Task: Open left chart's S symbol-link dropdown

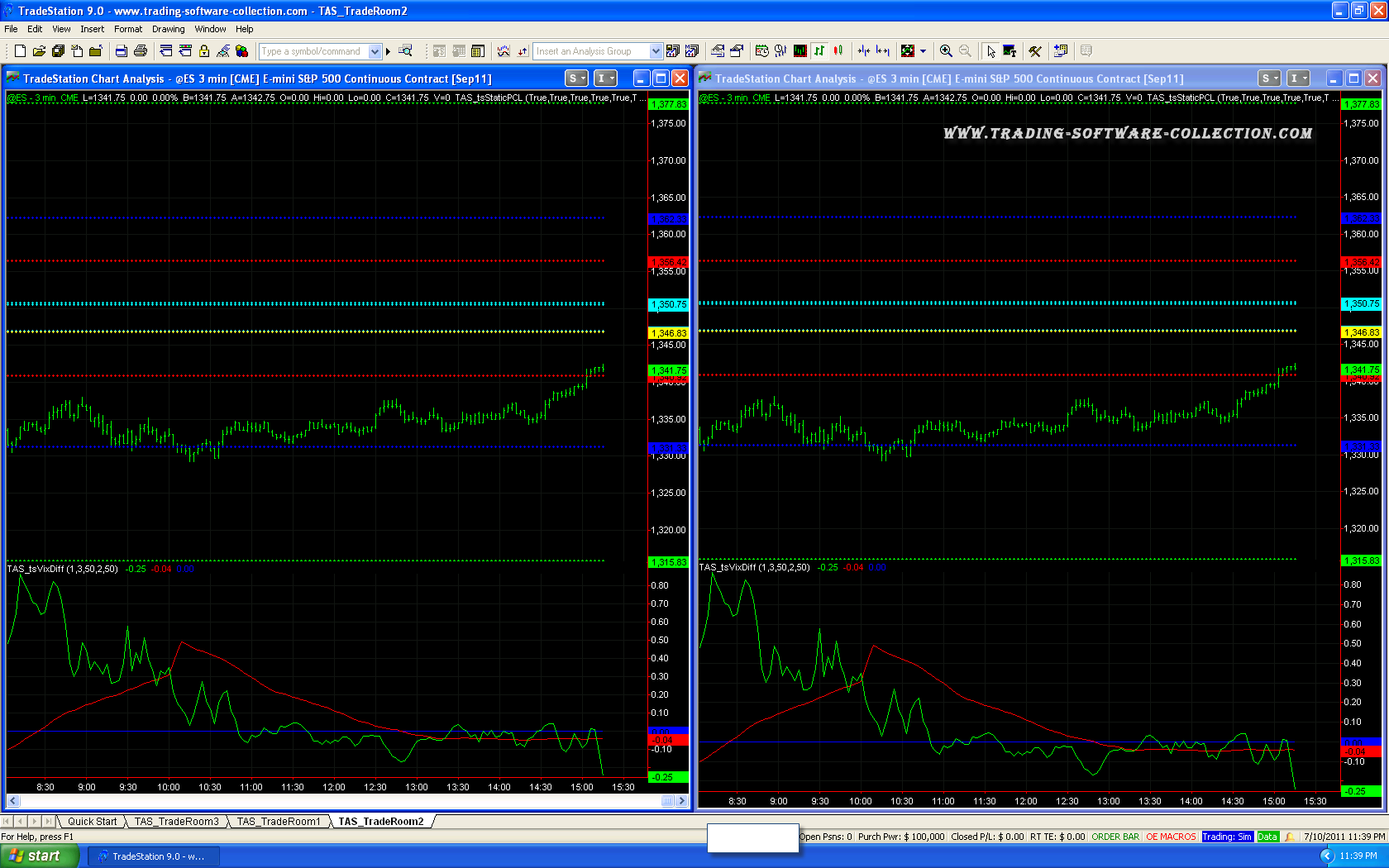Action: click(576, 79)
